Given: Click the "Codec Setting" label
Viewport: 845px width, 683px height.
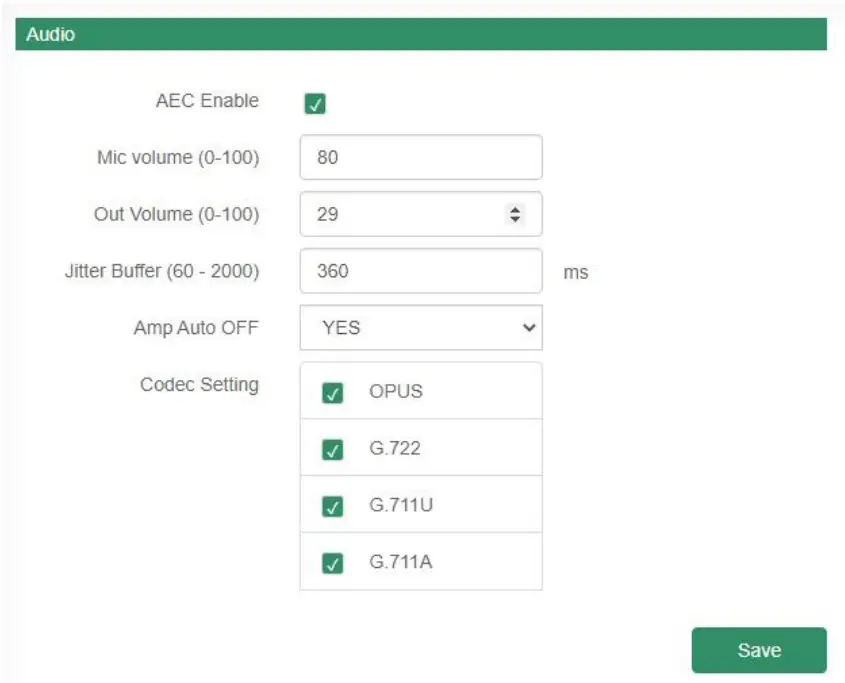Looking at the screenshot, I should pos(199,384).
